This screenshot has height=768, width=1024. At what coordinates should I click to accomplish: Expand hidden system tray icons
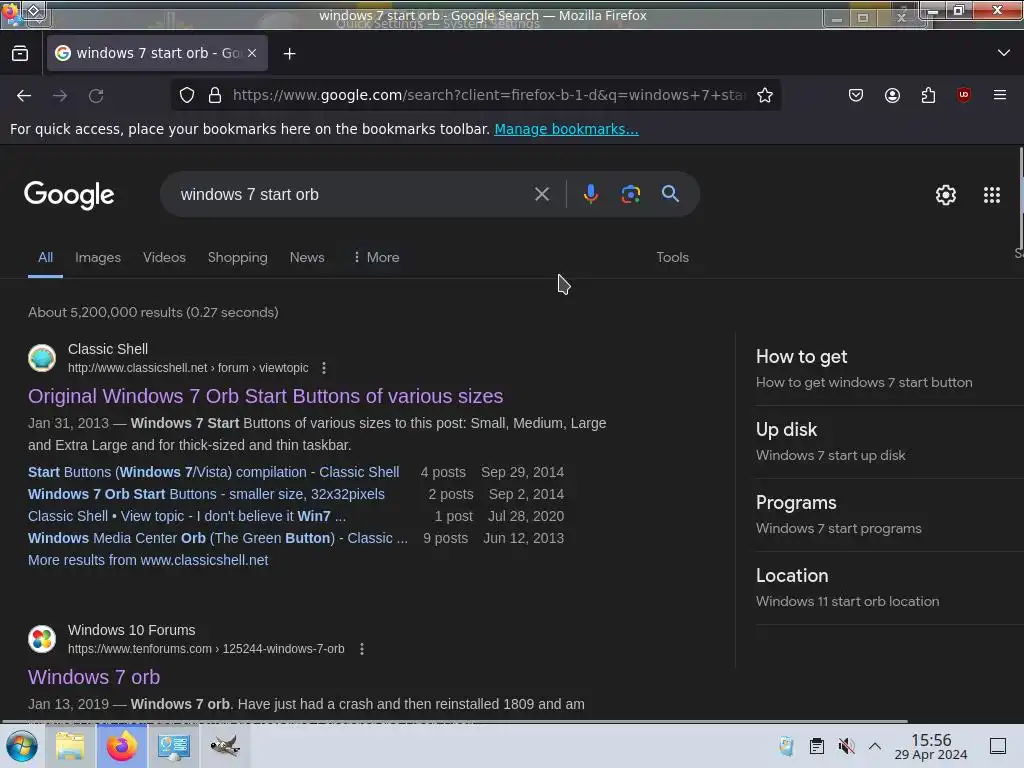(x=875, y=746)
